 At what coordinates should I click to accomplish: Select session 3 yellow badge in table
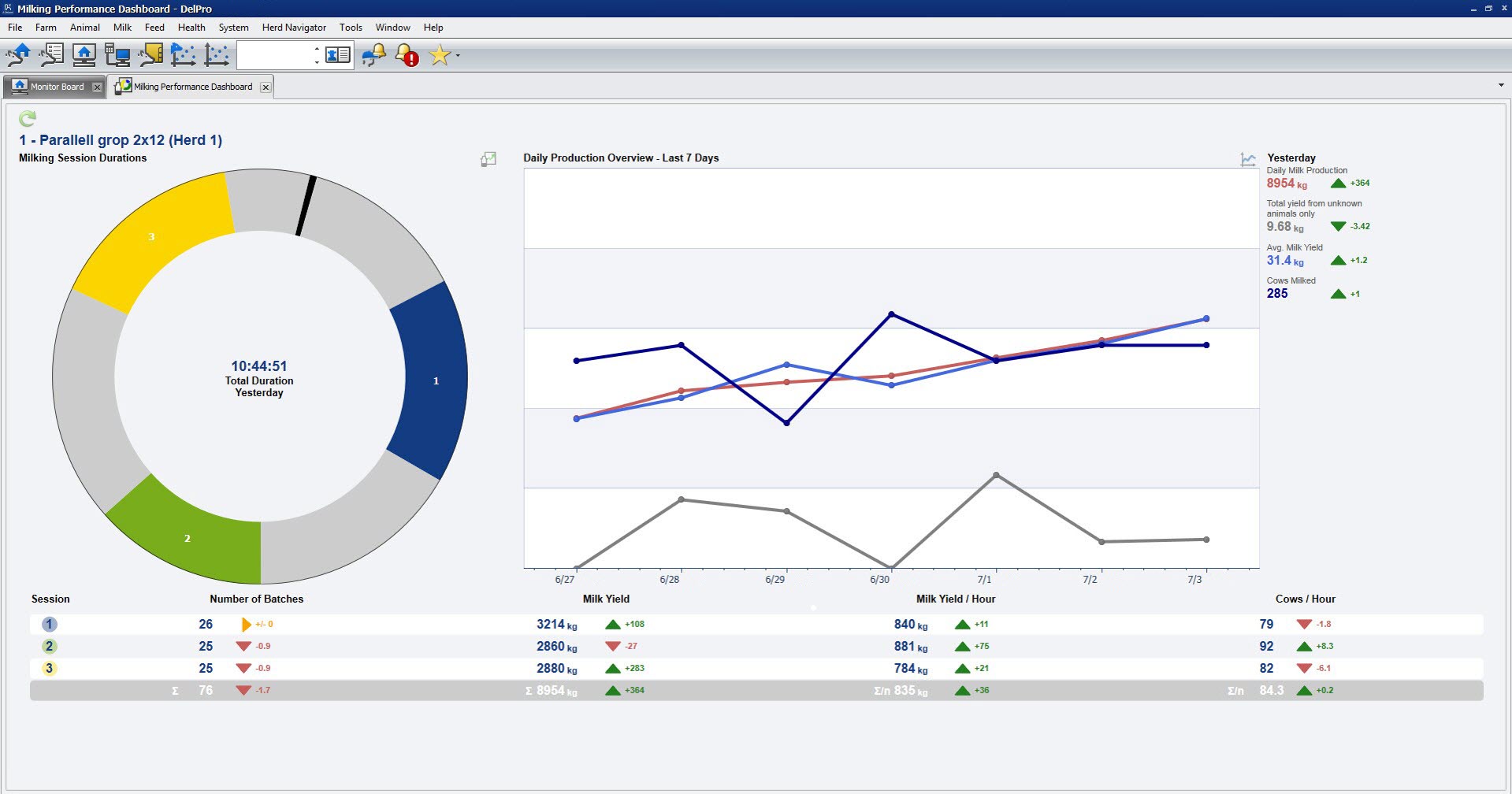pyautogui.click(x=49, y=669)
